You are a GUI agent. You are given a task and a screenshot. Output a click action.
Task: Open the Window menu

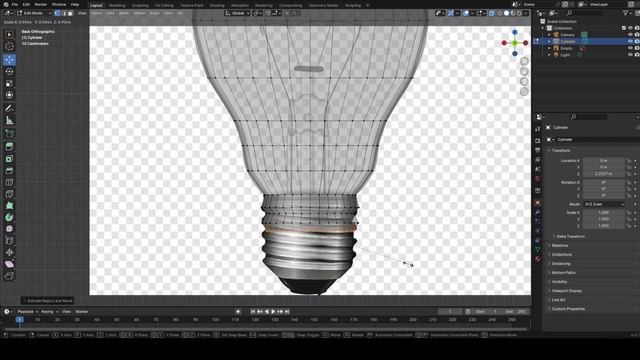click(59, 4)
